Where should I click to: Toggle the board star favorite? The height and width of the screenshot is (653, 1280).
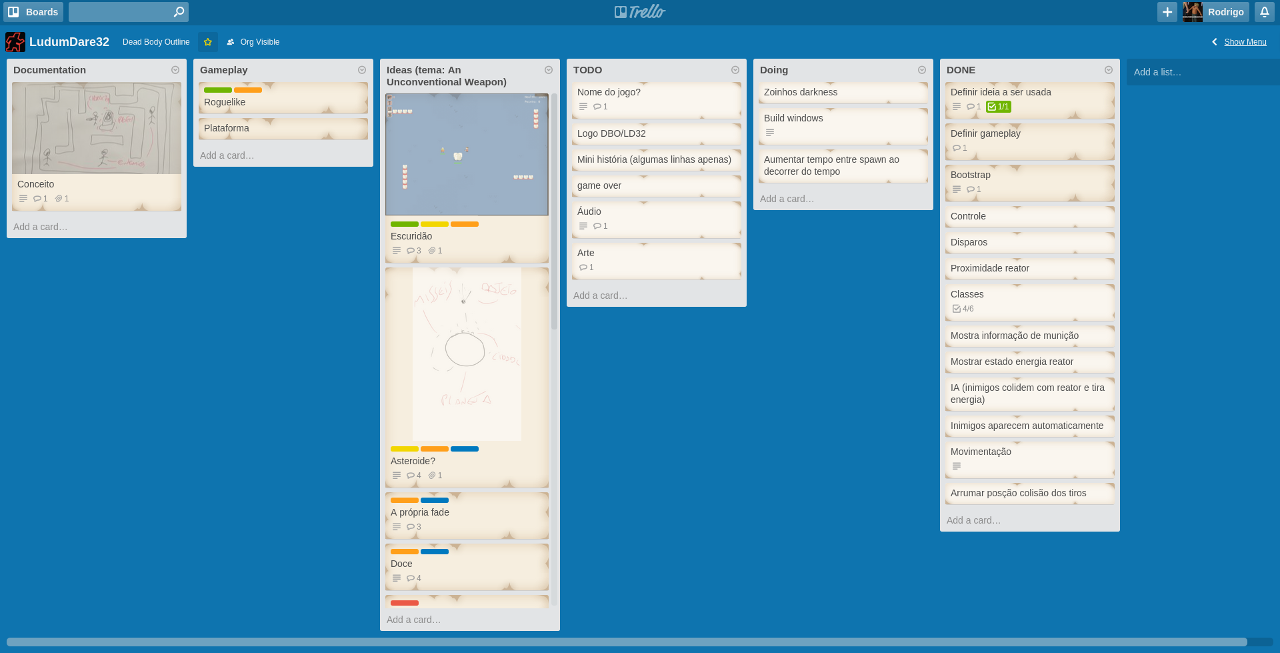point(208,42)
